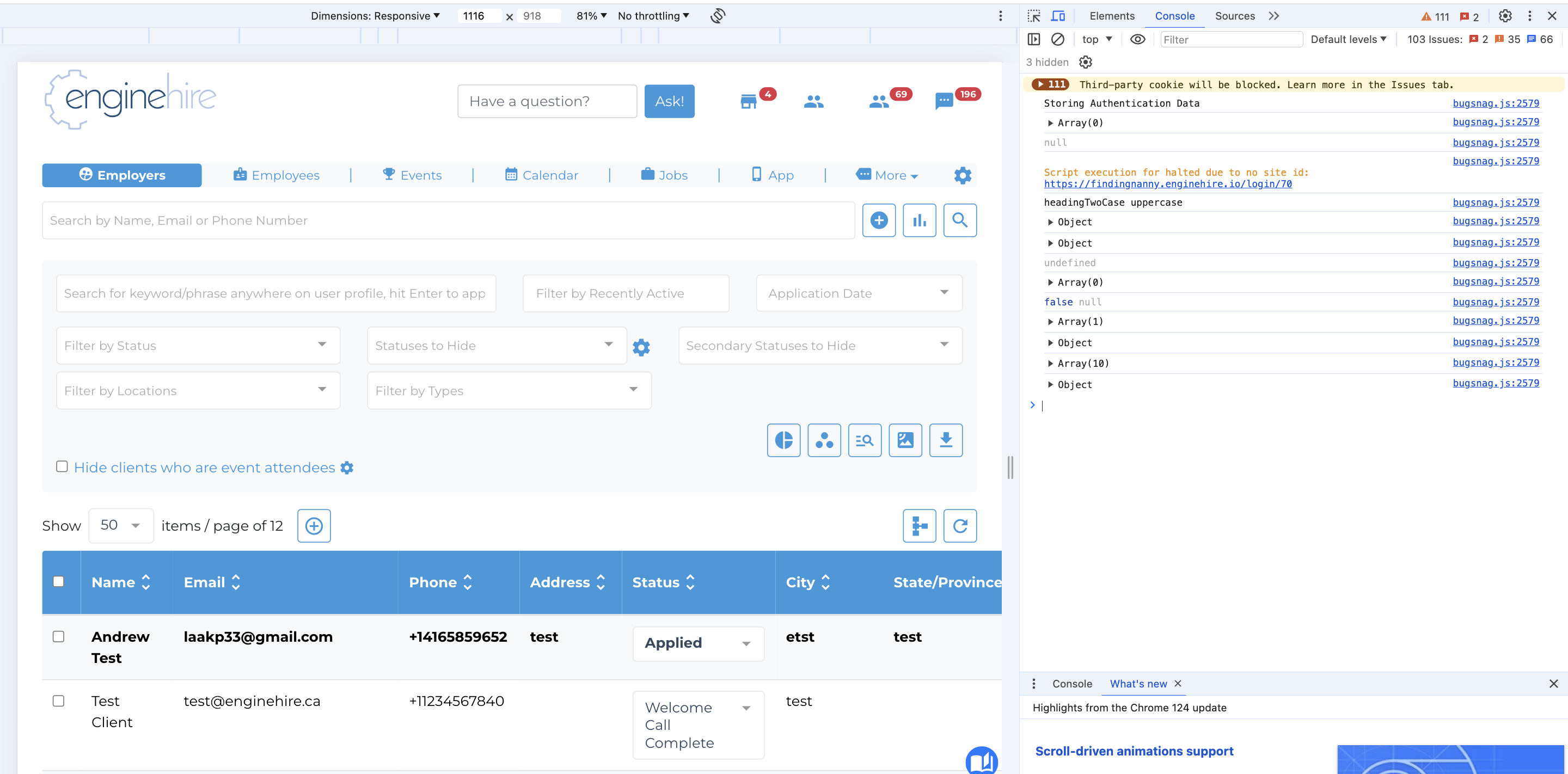Click the Search by Name, Email or Phone field
The image size is (1568, 774).
click(x=449, y=220)
